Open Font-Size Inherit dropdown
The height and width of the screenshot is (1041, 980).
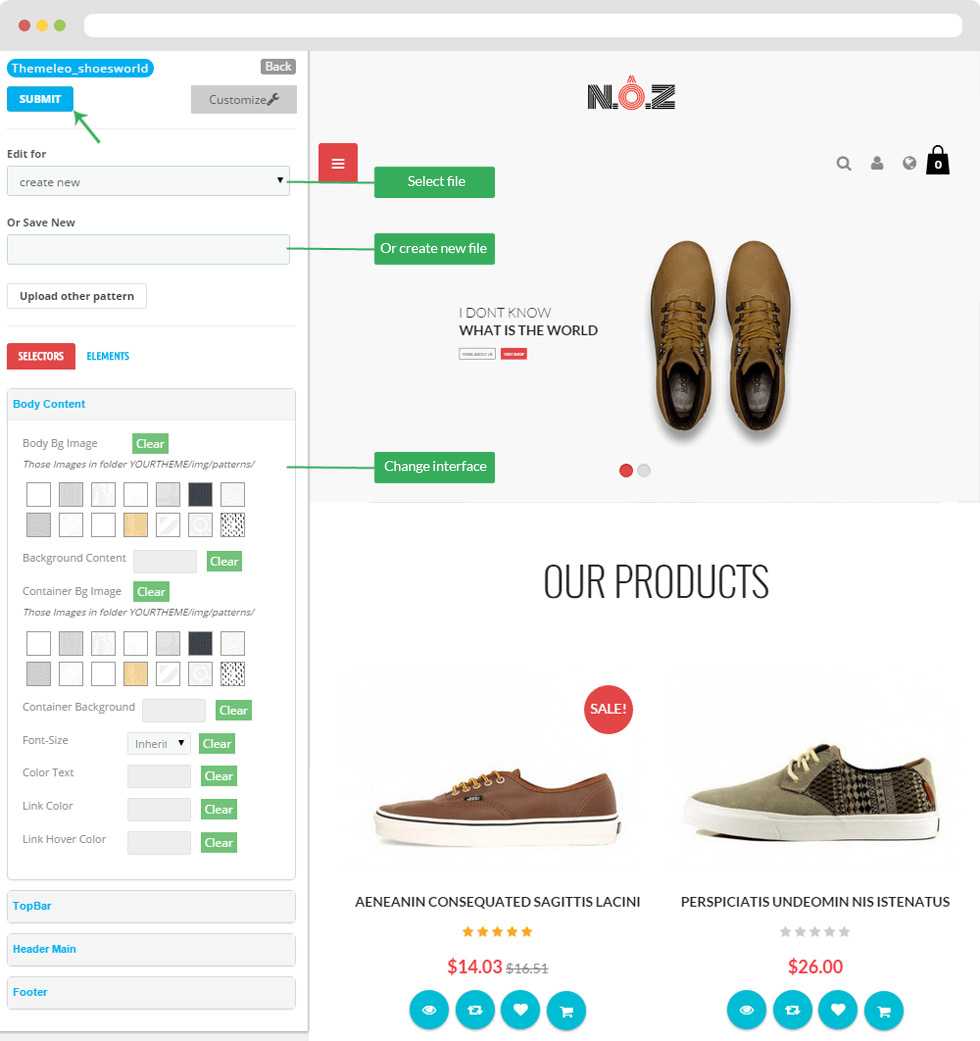pos(159,744)
